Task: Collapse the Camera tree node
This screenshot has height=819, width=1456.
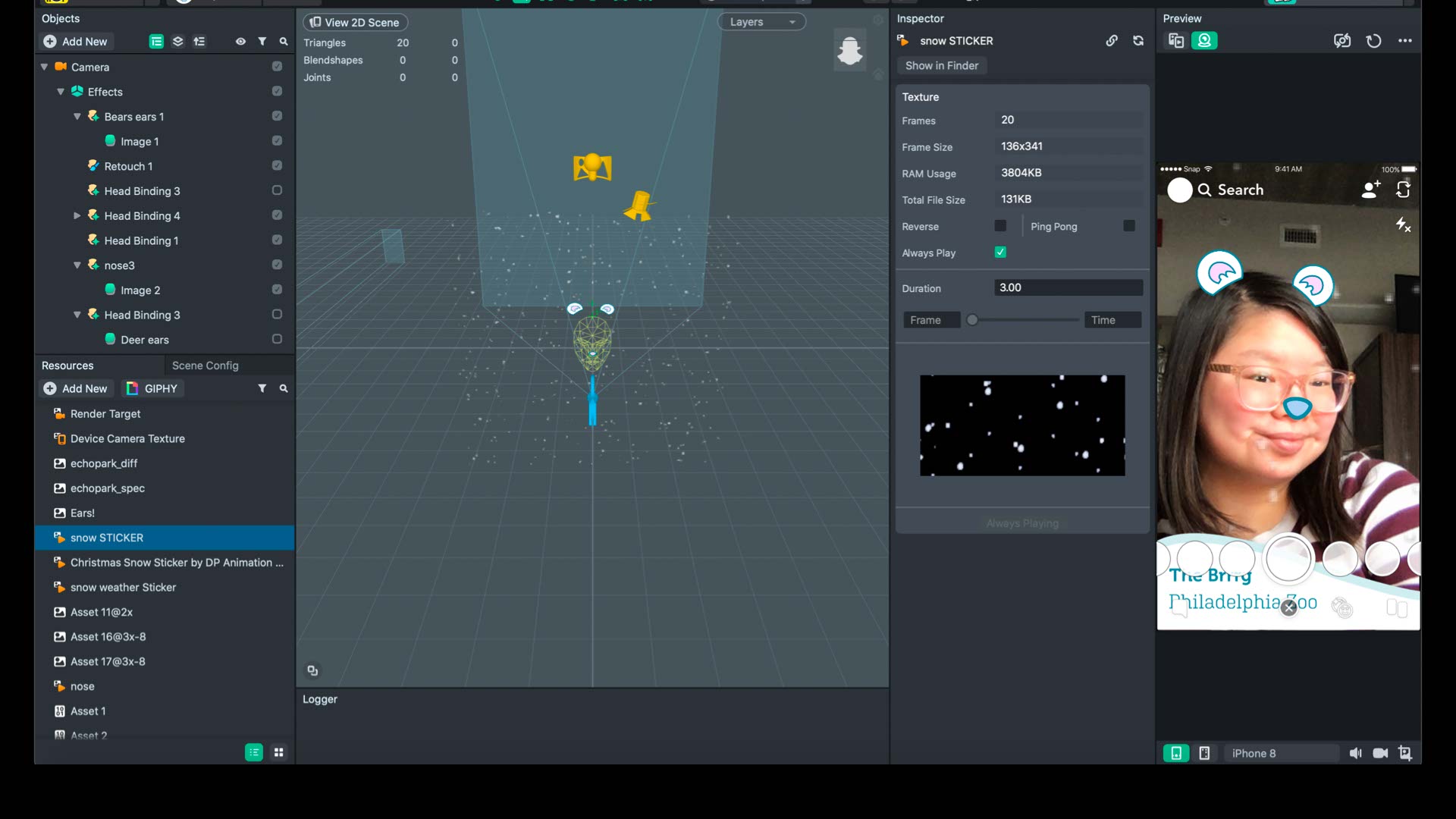Action: click(x=44, y=67)
